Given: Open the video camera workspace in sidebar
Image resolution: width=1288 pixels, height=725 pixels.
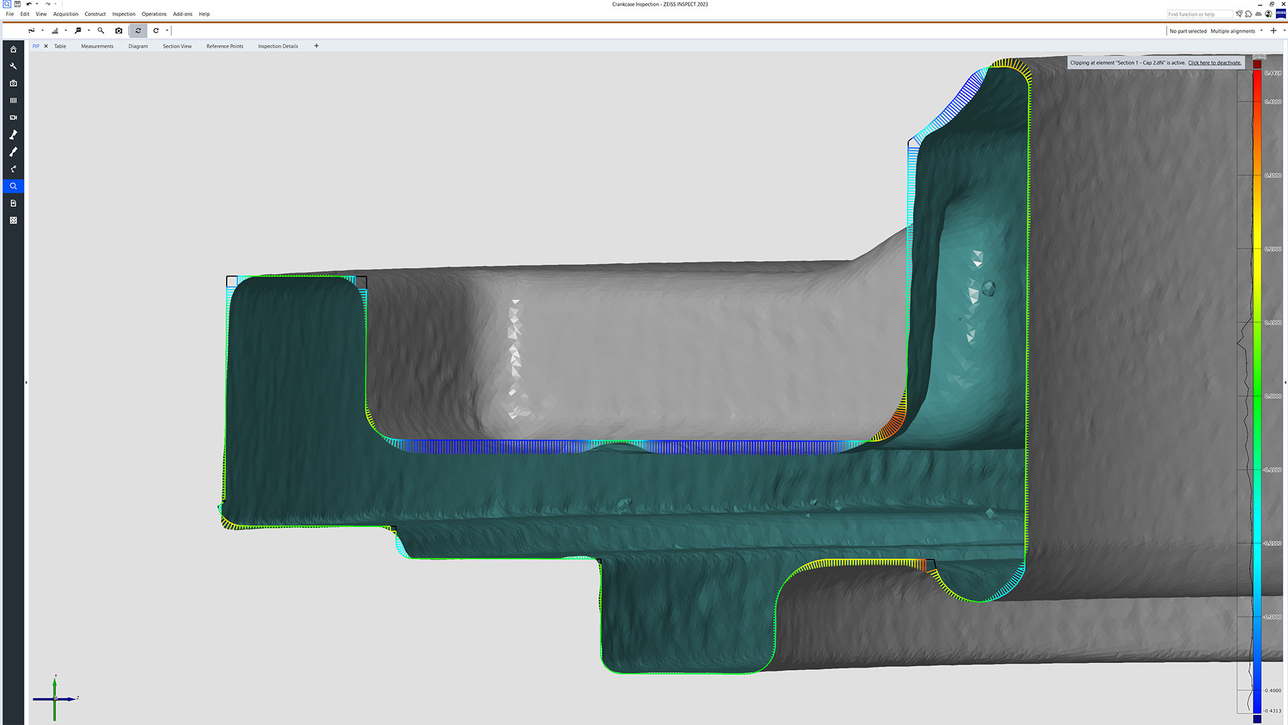Looking at the screenshot, I should point(13,118).
